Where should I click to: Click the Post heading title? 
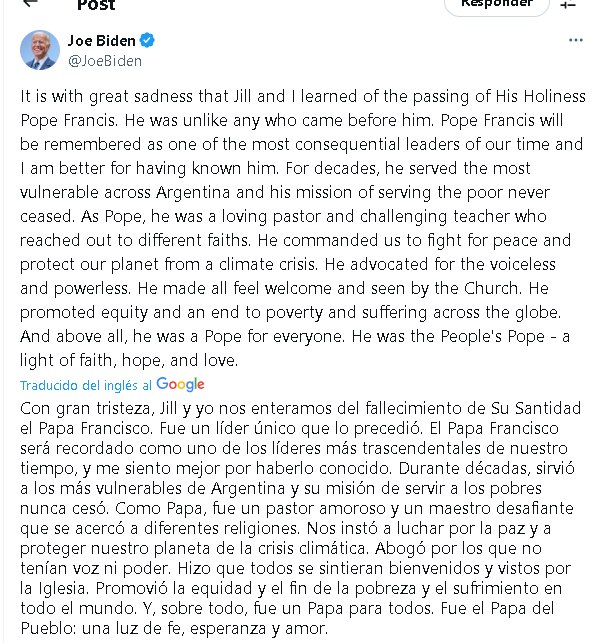pos(96,5)
